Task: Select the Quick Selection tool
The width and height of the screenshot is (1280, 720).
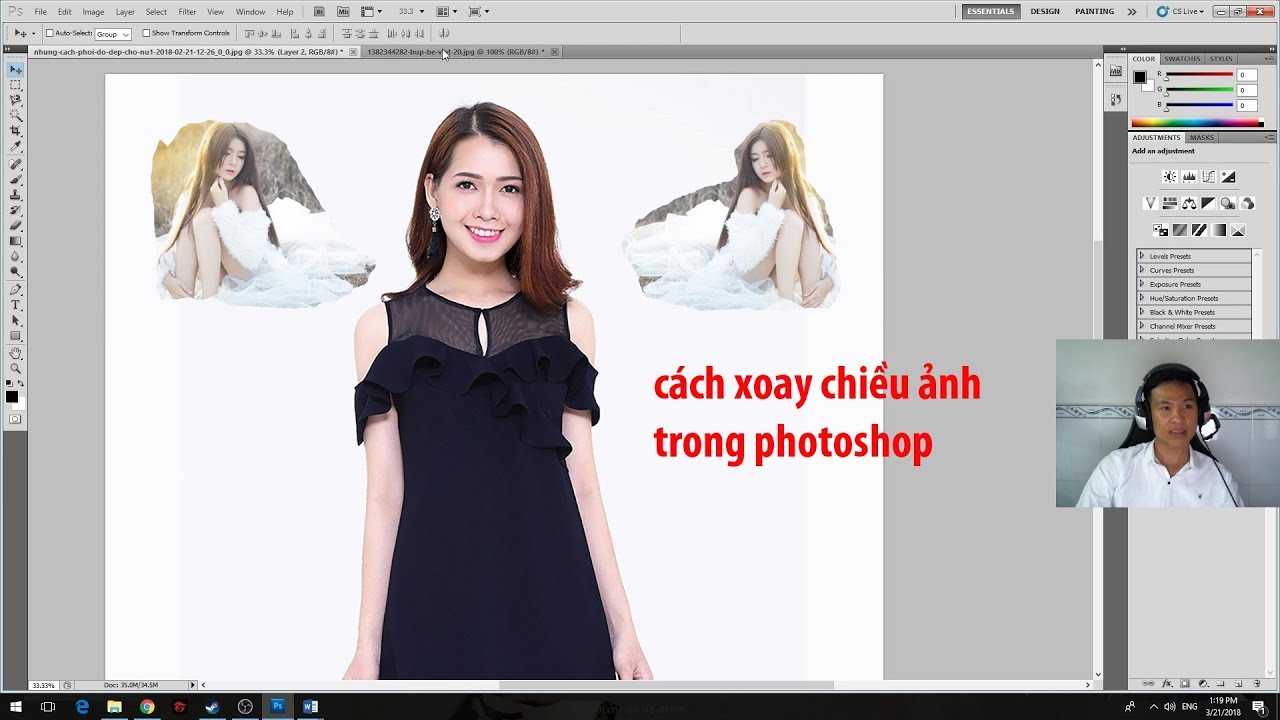Action: 15,116
